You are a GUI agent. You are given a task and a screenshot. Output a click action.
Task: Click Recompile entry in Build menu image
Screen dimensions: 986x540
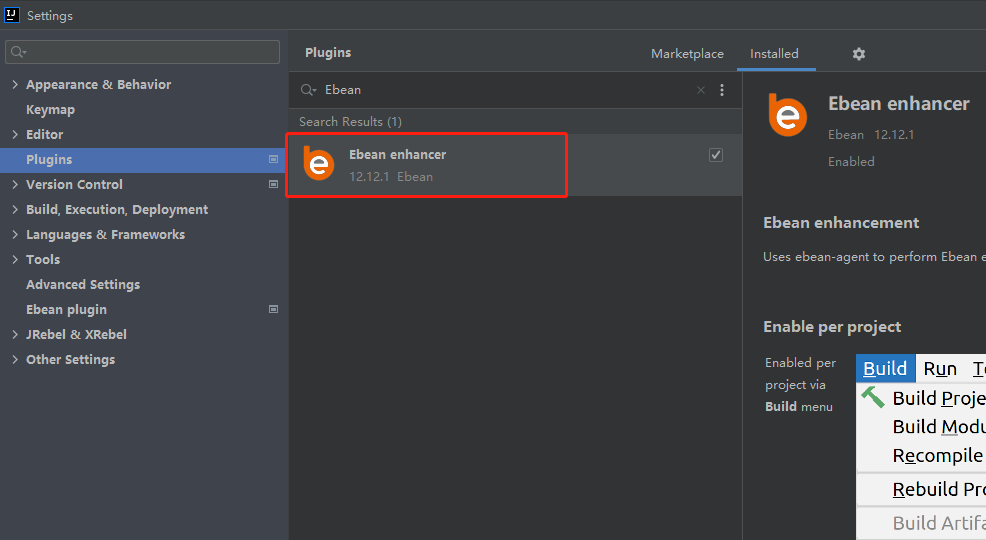(937, 455)
